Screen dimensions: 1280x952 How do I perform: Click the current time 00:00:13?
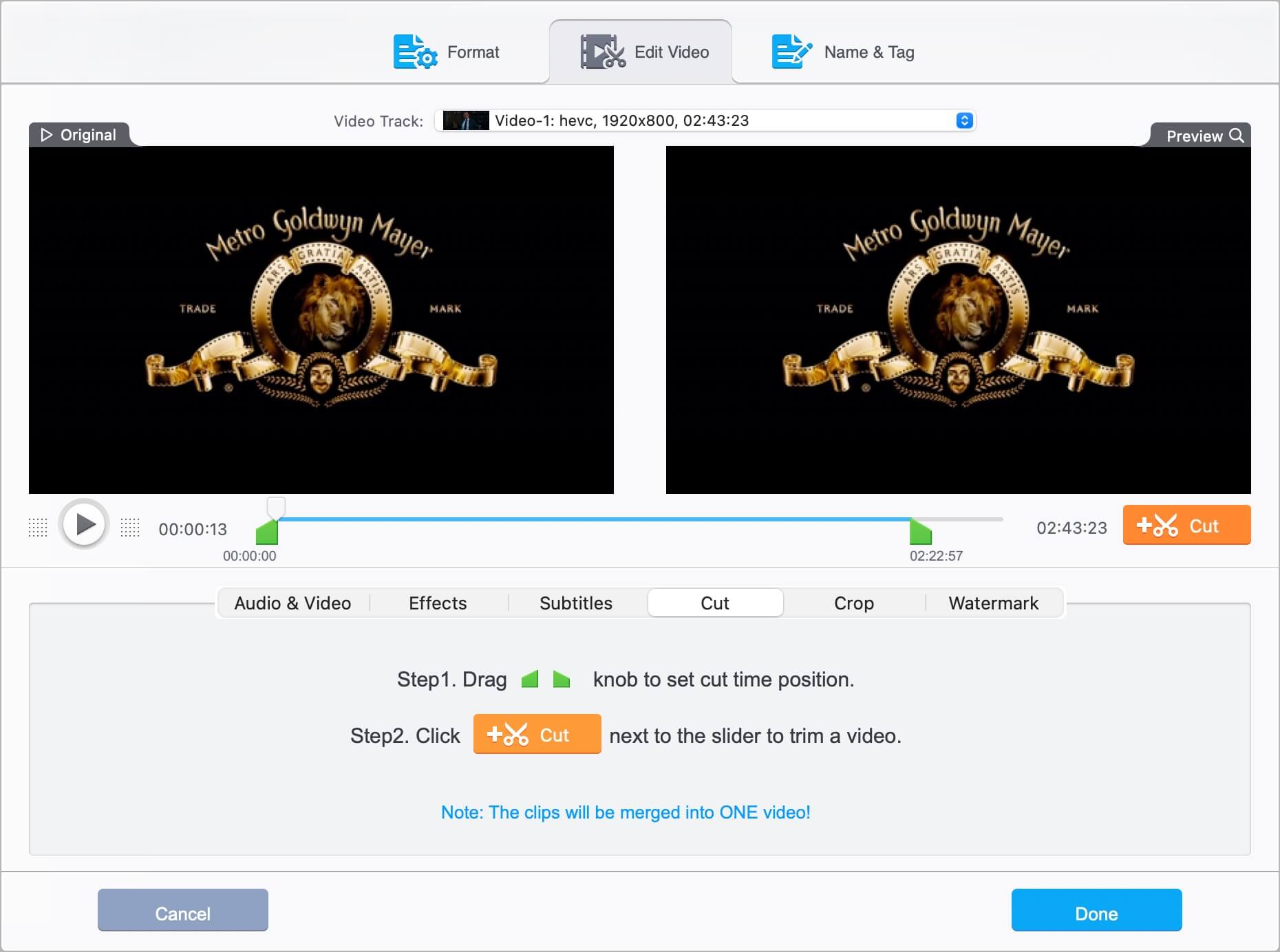(x=193, y=529)
